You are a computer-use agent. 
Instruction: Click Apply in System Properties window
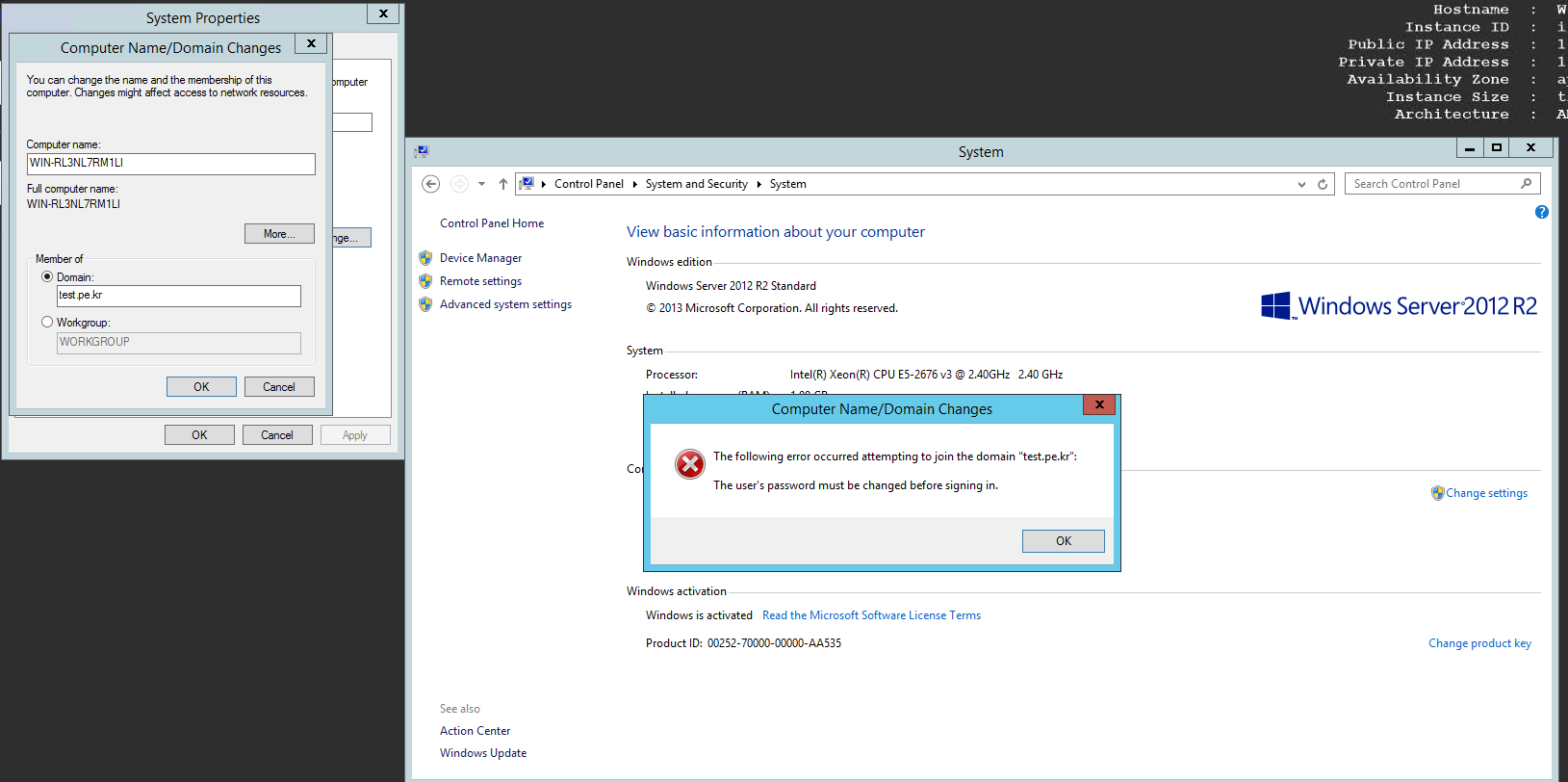pyautogui.click(x=355, y=435)
